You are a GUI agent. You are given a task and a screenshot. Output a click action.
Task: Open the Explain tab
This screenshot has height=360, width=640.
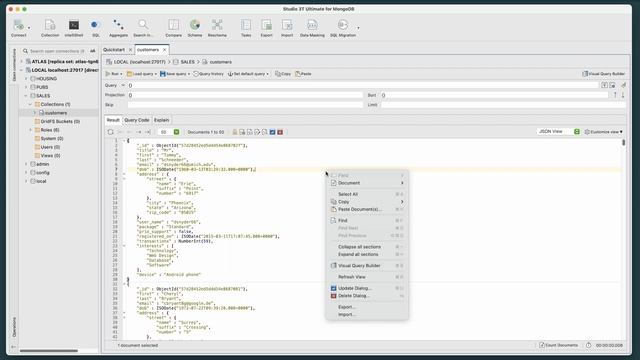click(x=161, y=120)
